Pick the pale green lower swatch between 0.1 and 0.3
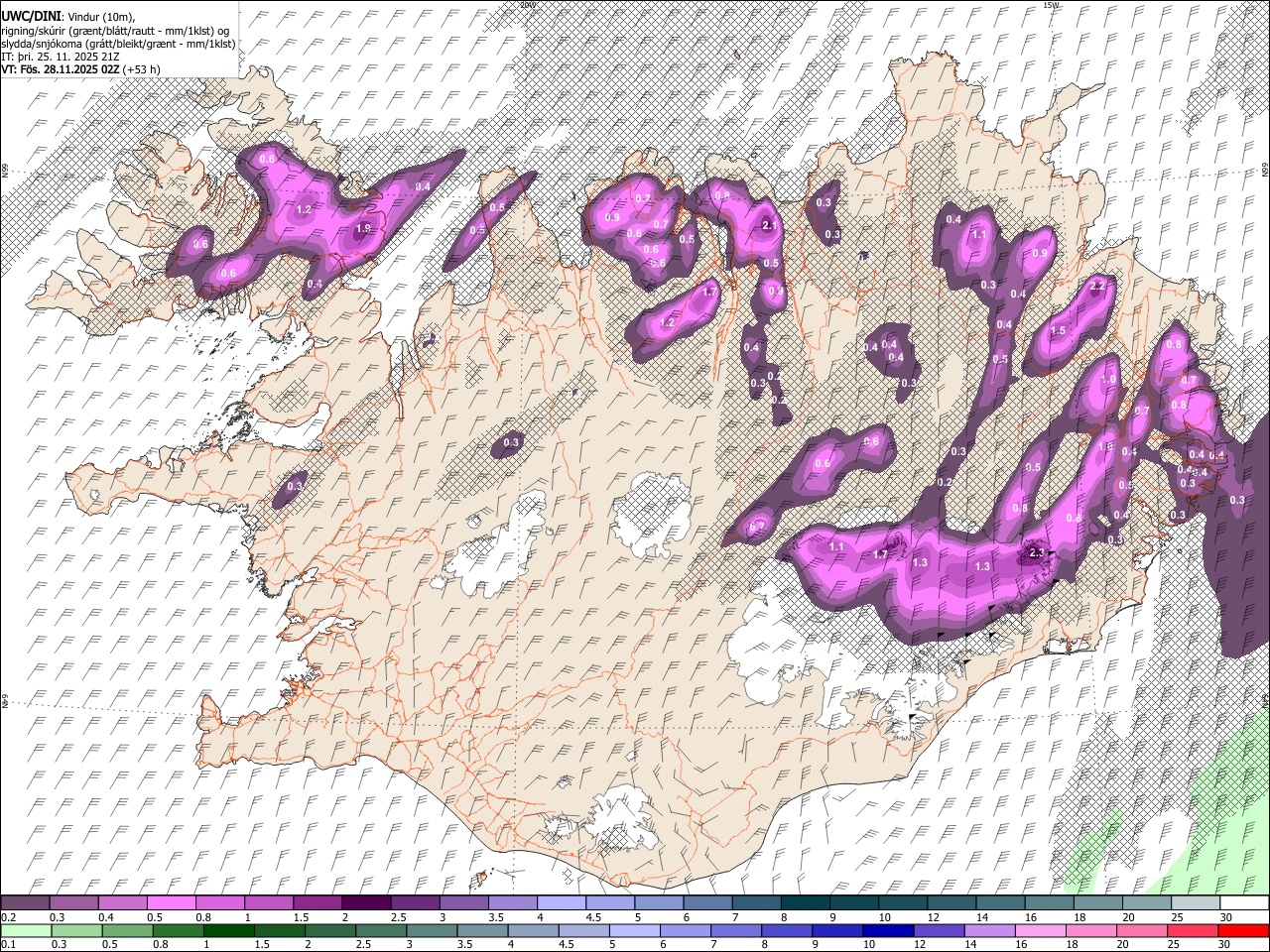 [26, 930]
